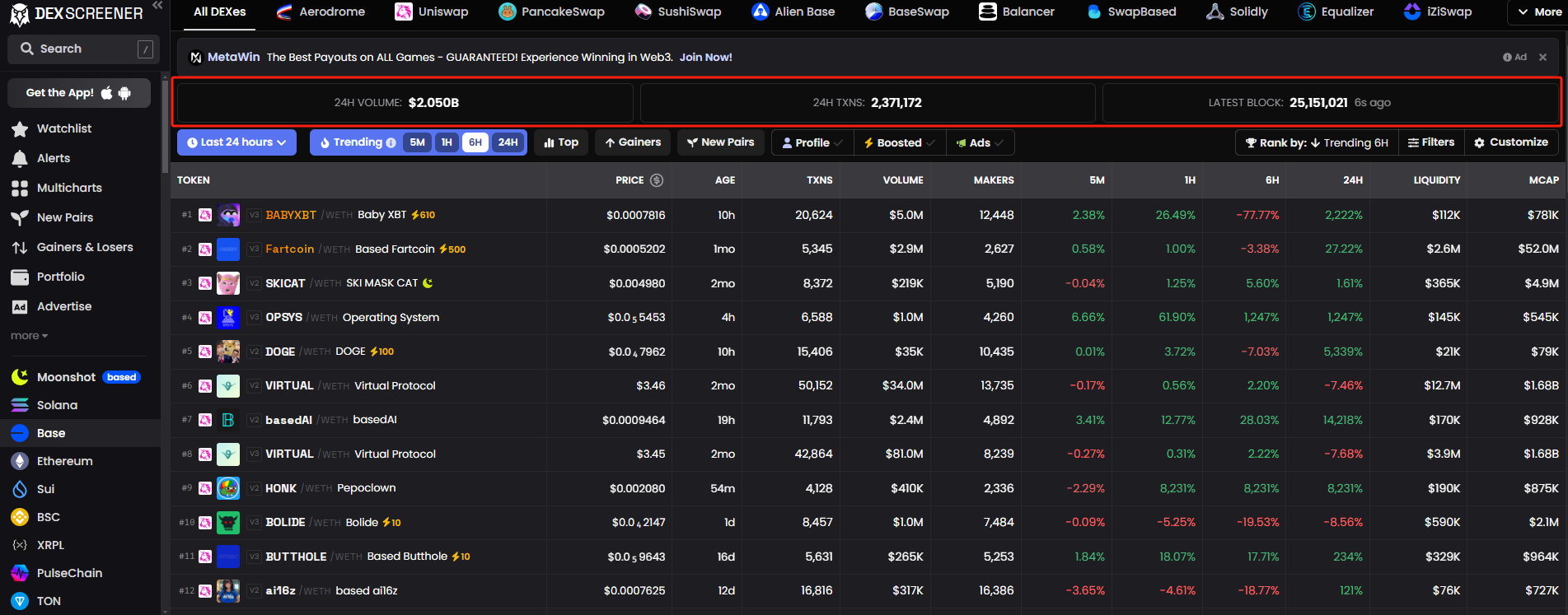This screenshot has width=1568, height=615.
Task: Open the Profile filter dropdown
Action: coord(812,142)
